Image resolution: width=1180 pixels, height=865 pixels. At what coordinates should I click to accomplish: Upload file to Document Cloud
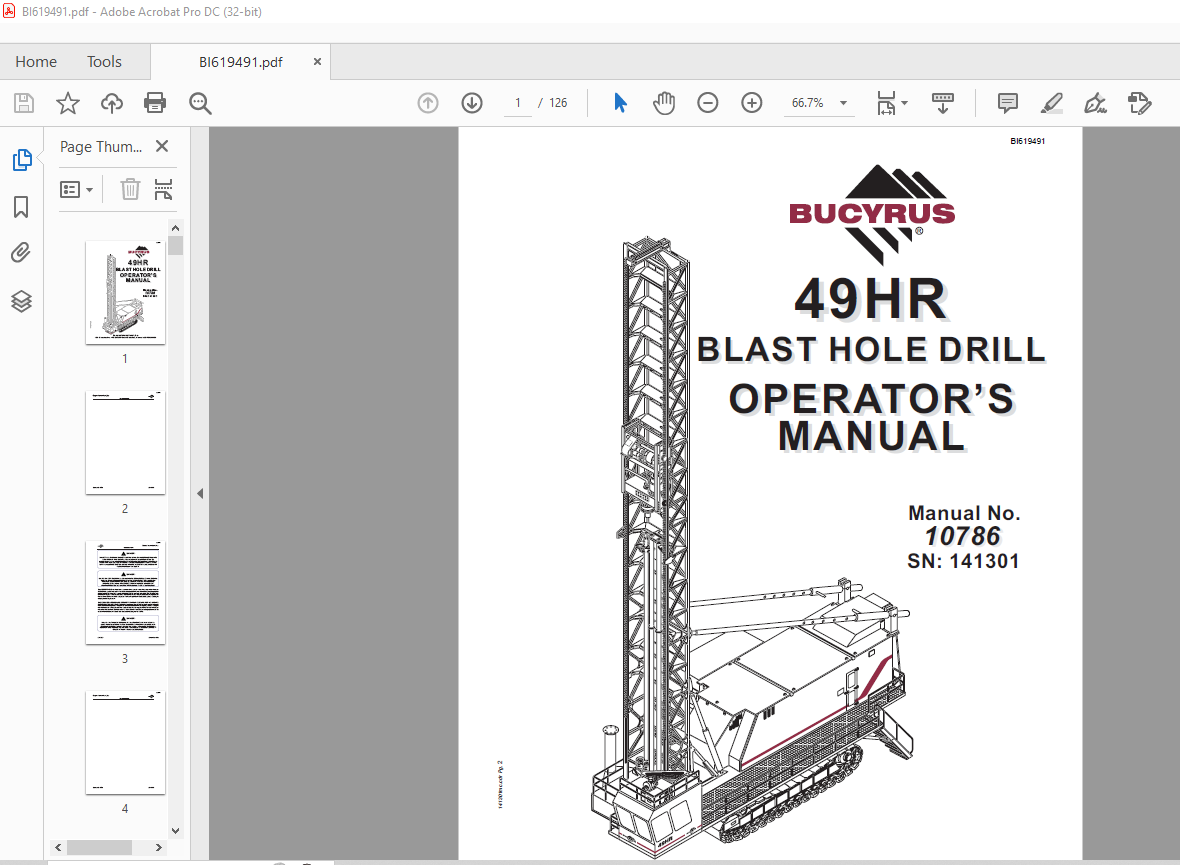[x=111, y=103]
